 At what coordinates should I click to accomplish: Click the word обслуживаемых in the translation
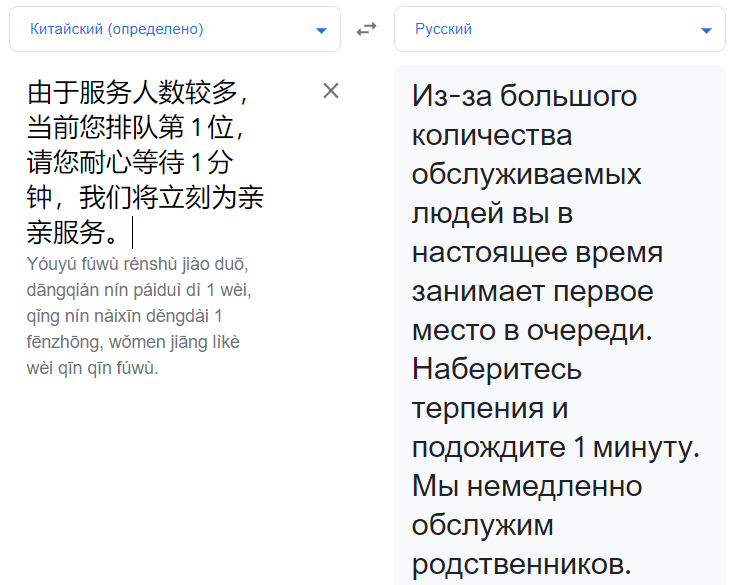526,174
